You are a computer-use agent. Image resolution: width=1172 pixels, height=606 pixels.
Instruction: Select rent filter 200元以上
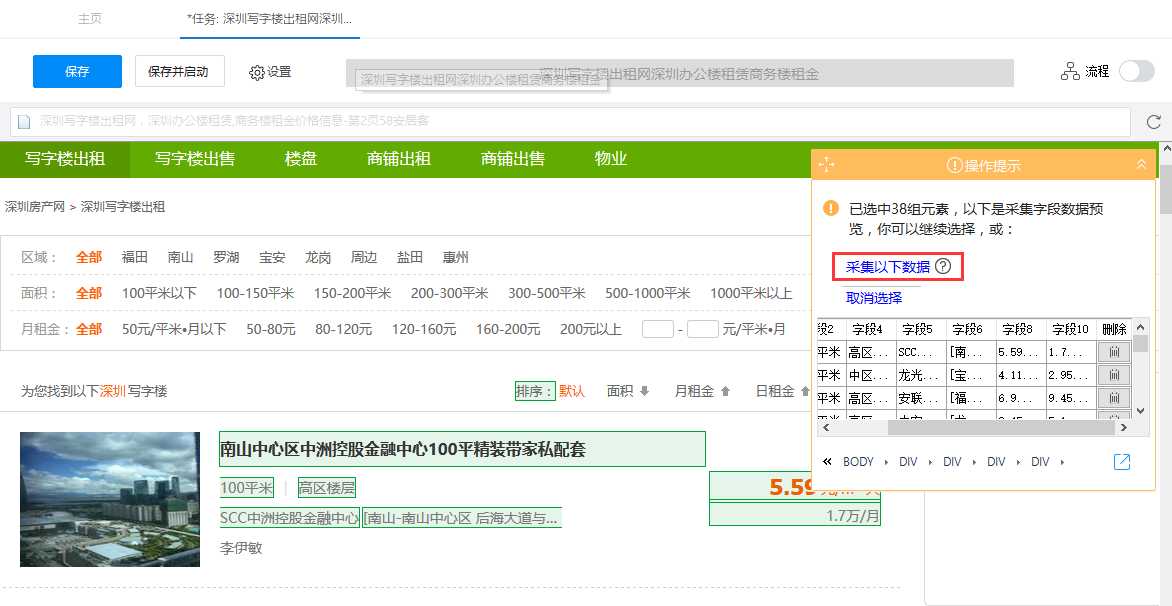tap(590, 329)
